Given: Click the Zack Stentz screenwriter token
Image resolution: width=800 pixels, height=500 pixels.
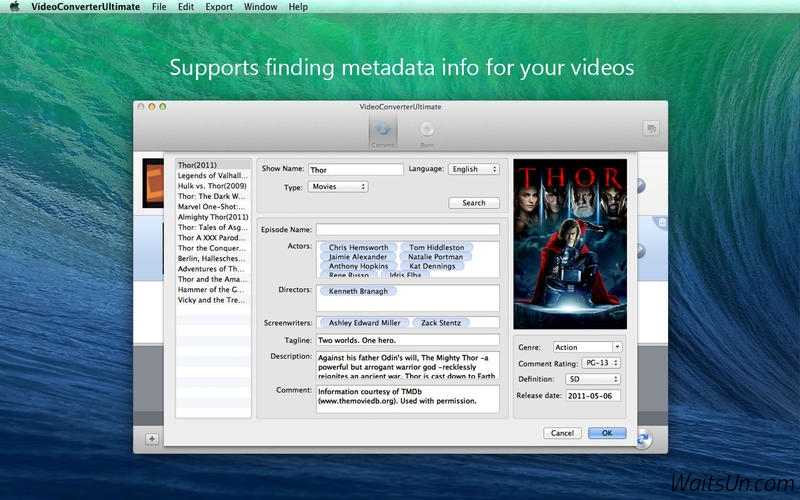Looking at the screenshot, I should (x=441, y=323).
